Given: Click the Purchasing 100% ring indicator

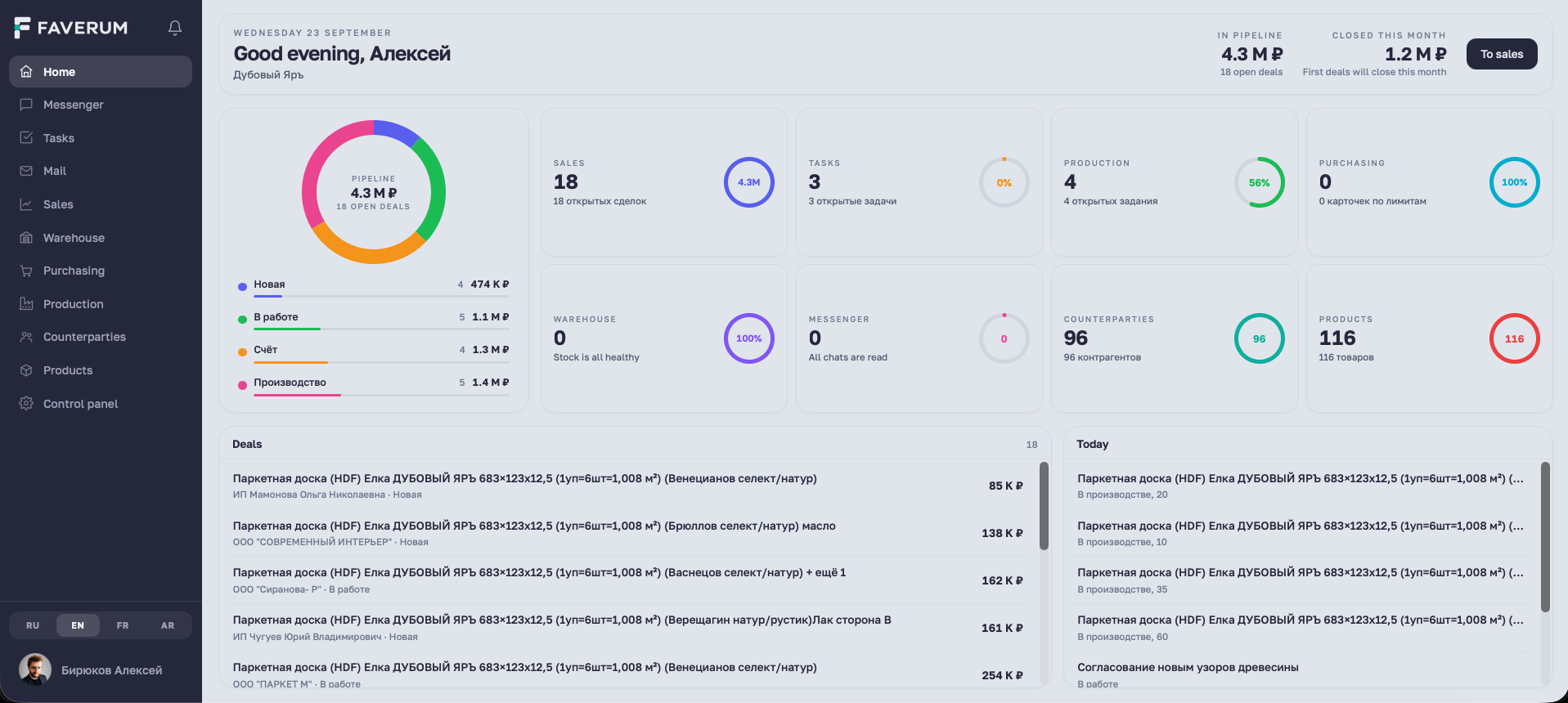Looking at the screenshot, I should click(1515, 182).
